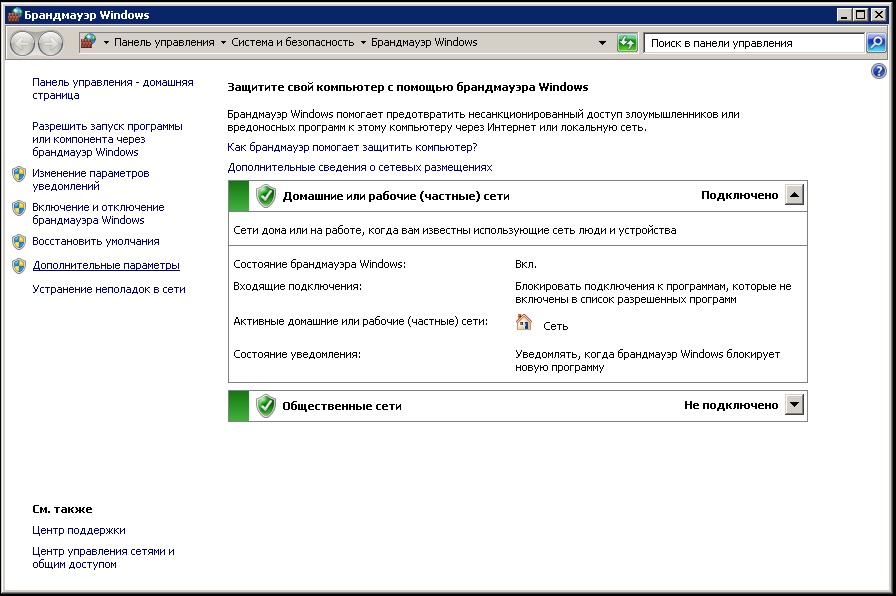The width and height of the screenshot is (896, 596).
Task: Click the green Refresh button
Action: tap(627, 43)
